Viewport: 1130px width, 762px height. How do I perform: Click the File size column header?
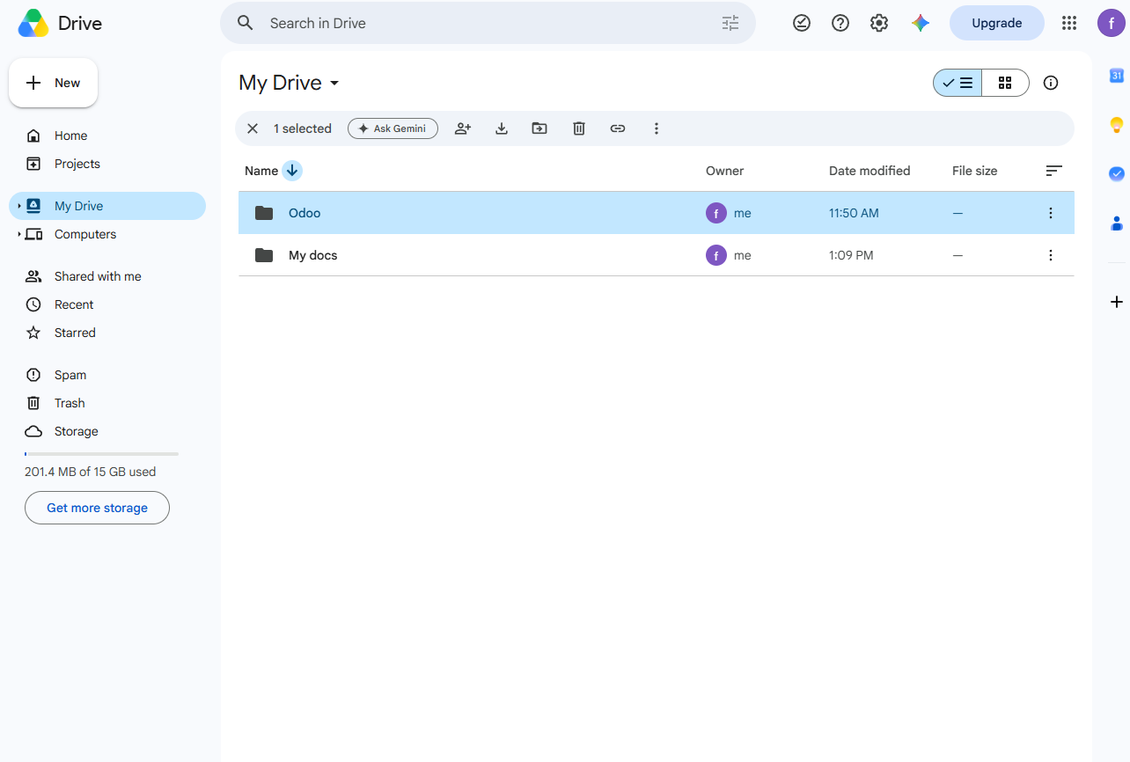974,171
